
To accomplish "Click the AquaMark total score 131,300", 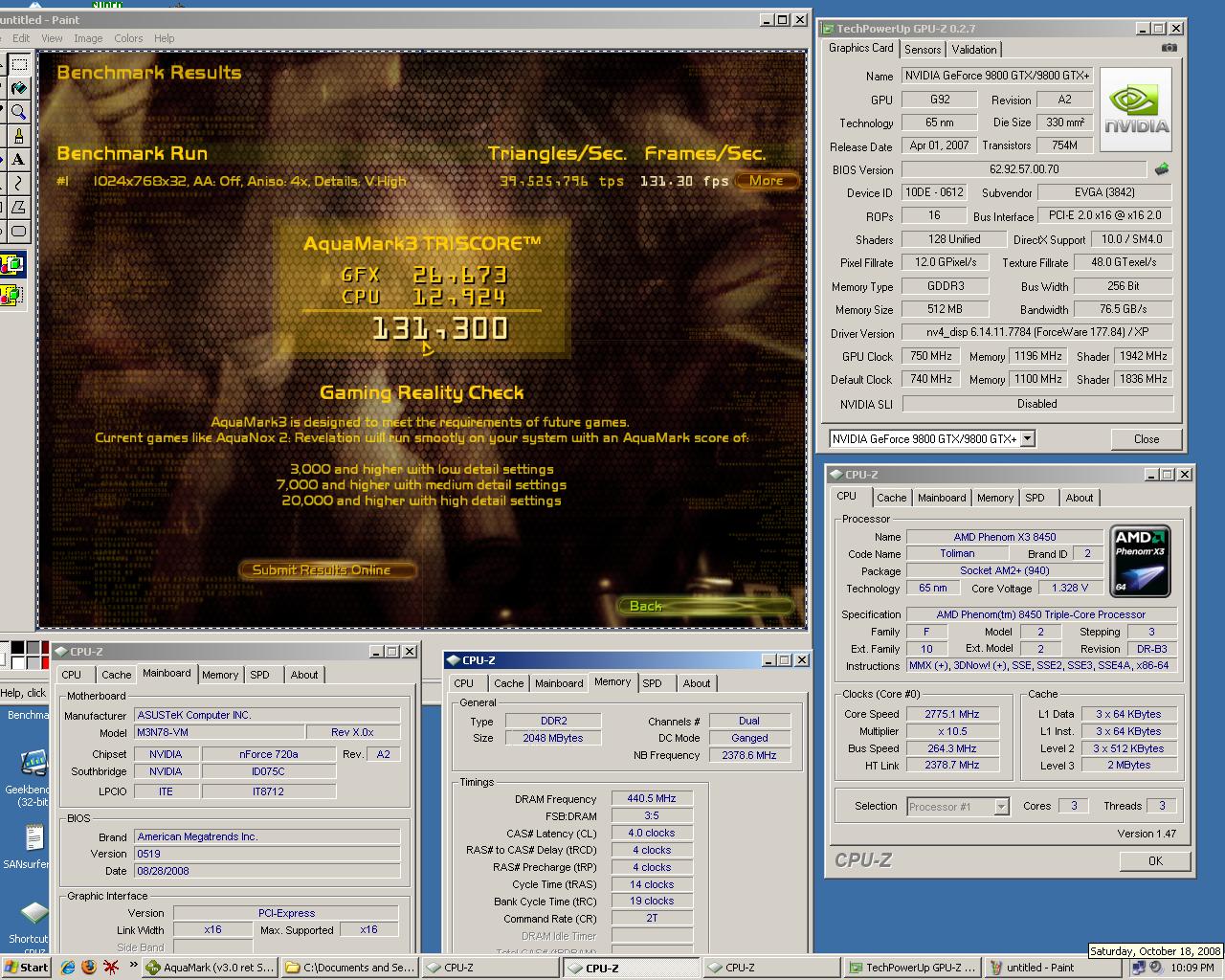I will pos(439,329).
